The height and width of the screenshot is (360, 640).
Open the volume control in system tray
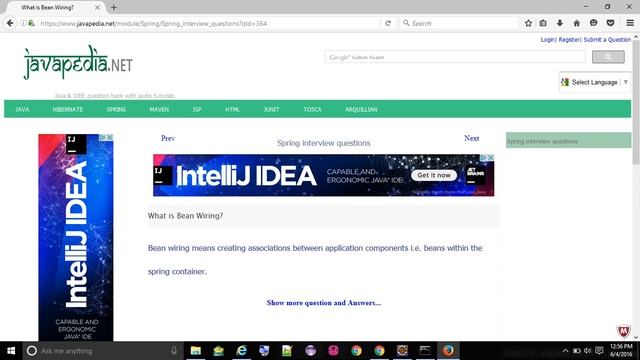pyautogui.click(x=587, y=351)
